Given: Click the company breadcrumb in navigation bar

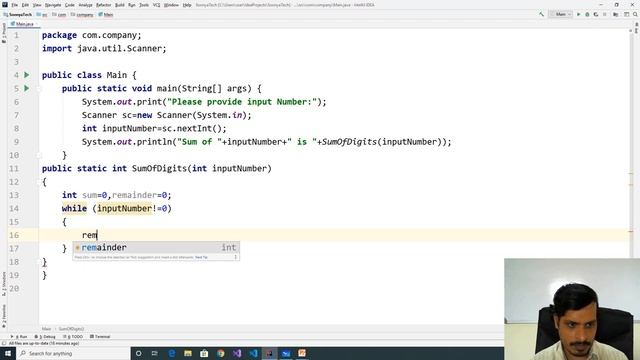Looking at the screenshot, I should pyautogui.click(x=82, y=15).
